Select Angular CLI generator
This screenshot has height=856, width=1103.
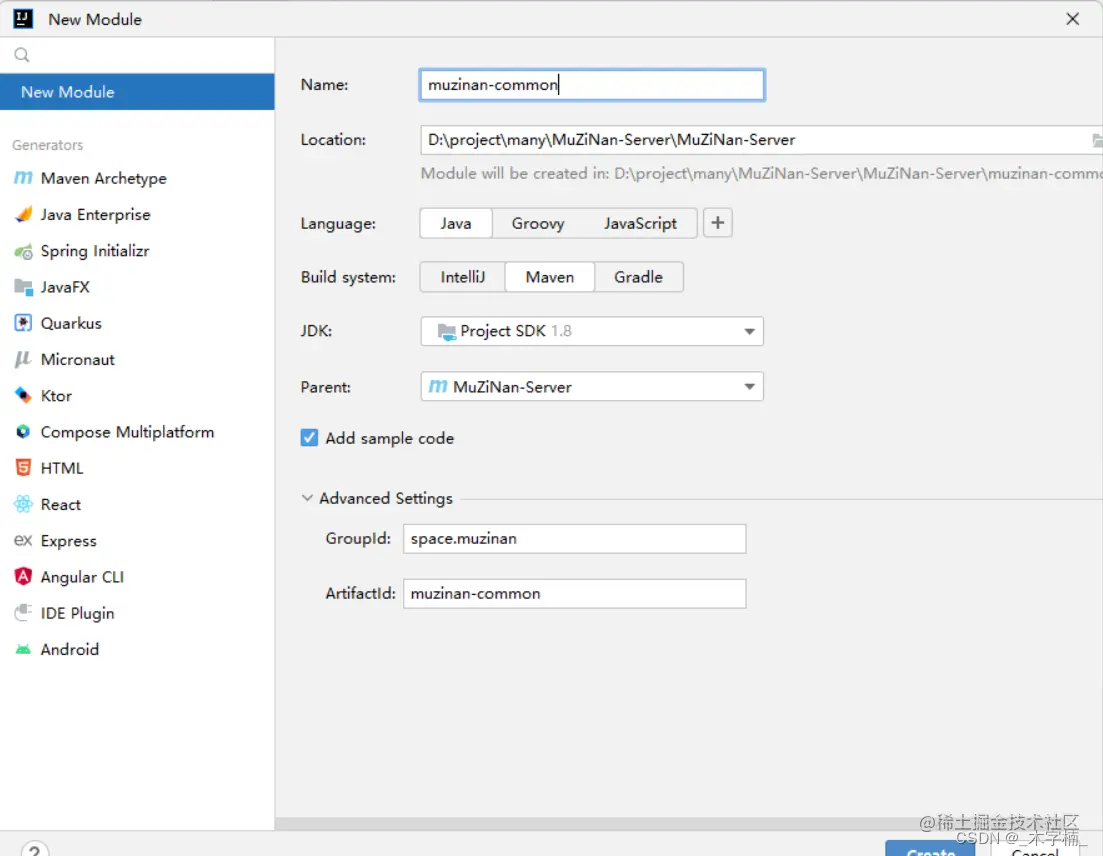(82, 577)
